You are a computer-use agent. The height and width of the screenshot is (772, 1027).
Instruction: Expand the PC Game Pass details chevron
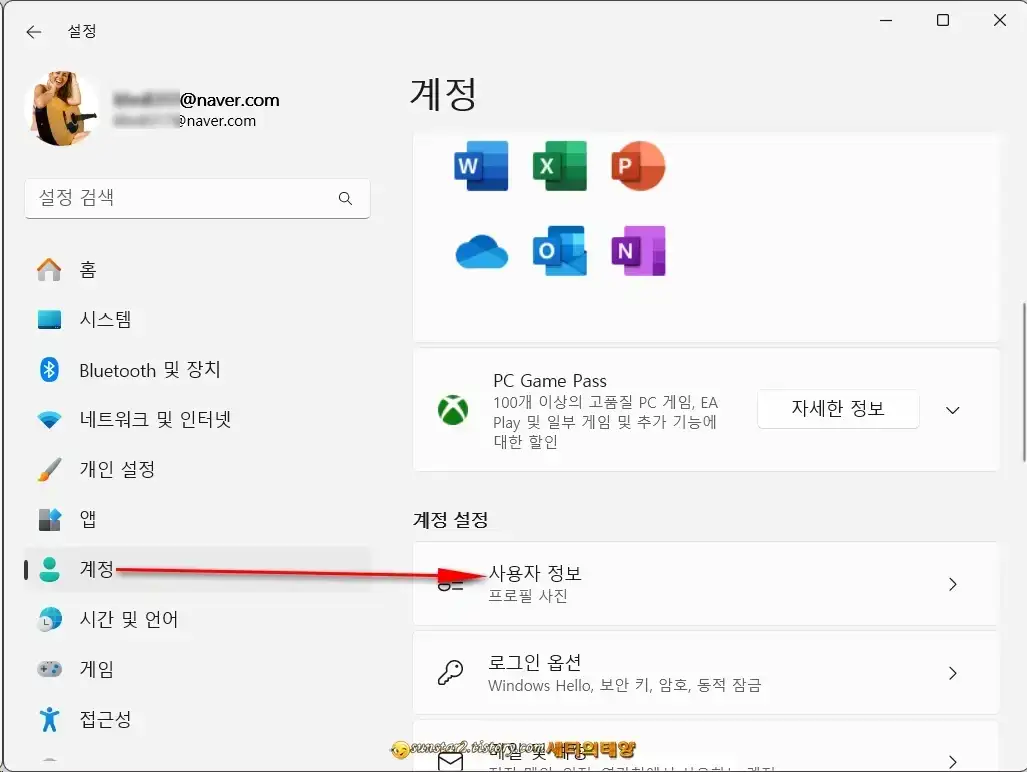tap(952, 410)
